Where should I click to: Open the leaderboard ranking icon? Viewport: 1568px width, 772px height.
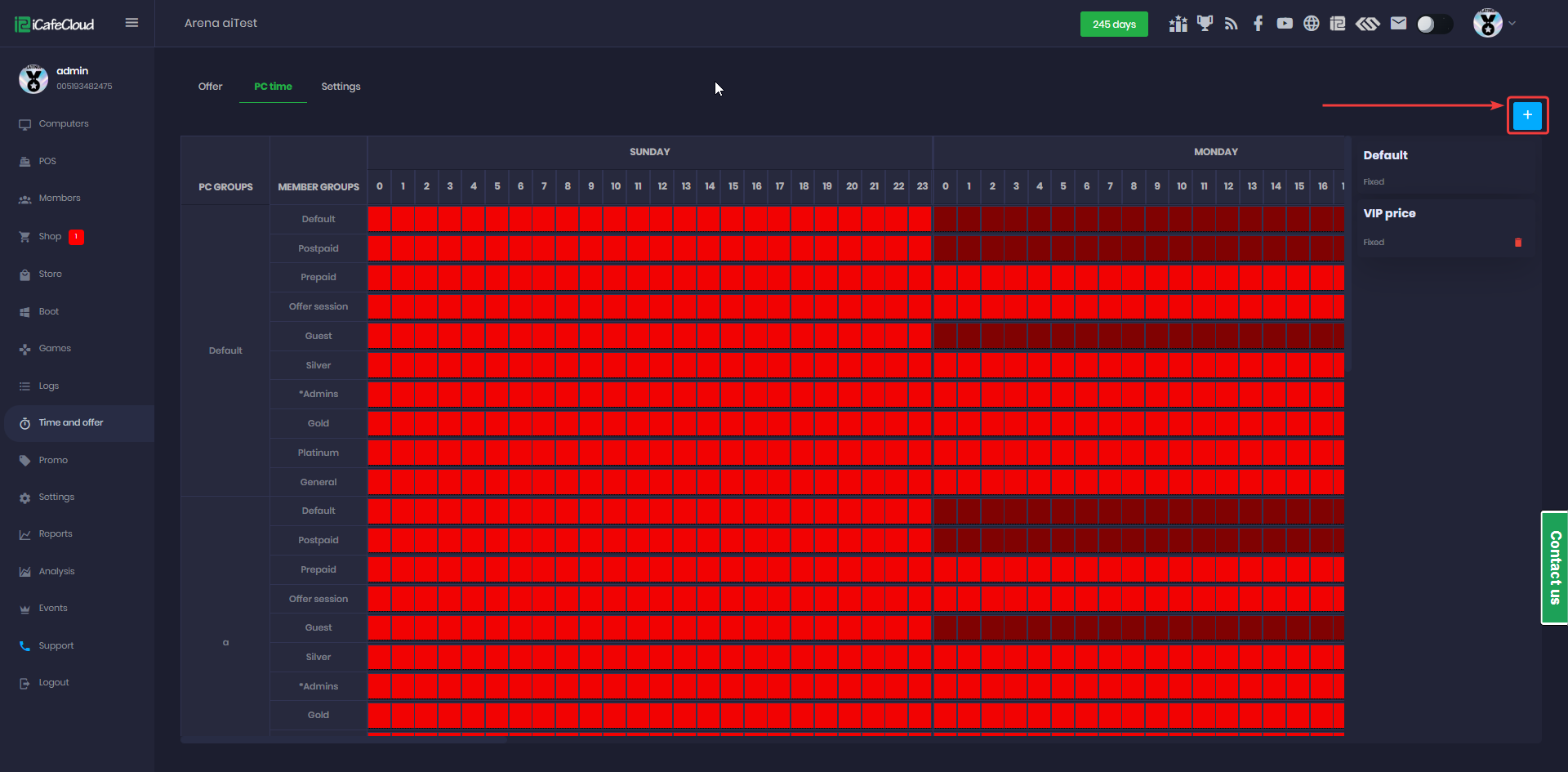pyautogui.click(x=1178, y=24)
